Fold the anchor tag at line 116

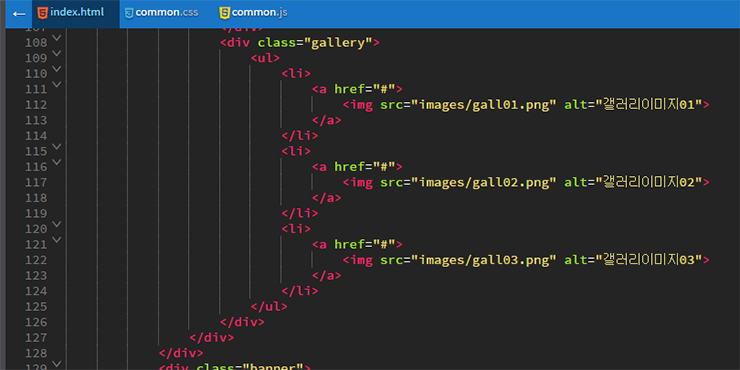[x=57, y=161]
